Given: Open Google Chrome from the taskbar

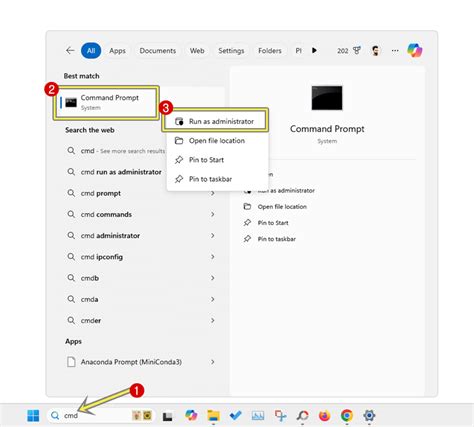Looking at the screenshot, I should (x=347, y=415).
